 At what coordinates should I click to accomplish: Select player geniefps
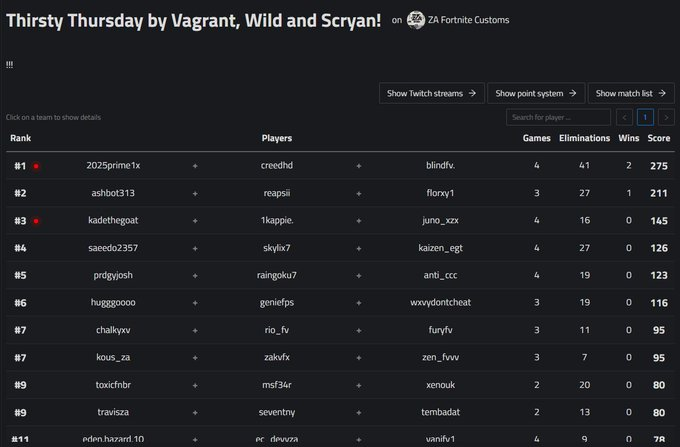pyautogui.click(x=277, y=303)
